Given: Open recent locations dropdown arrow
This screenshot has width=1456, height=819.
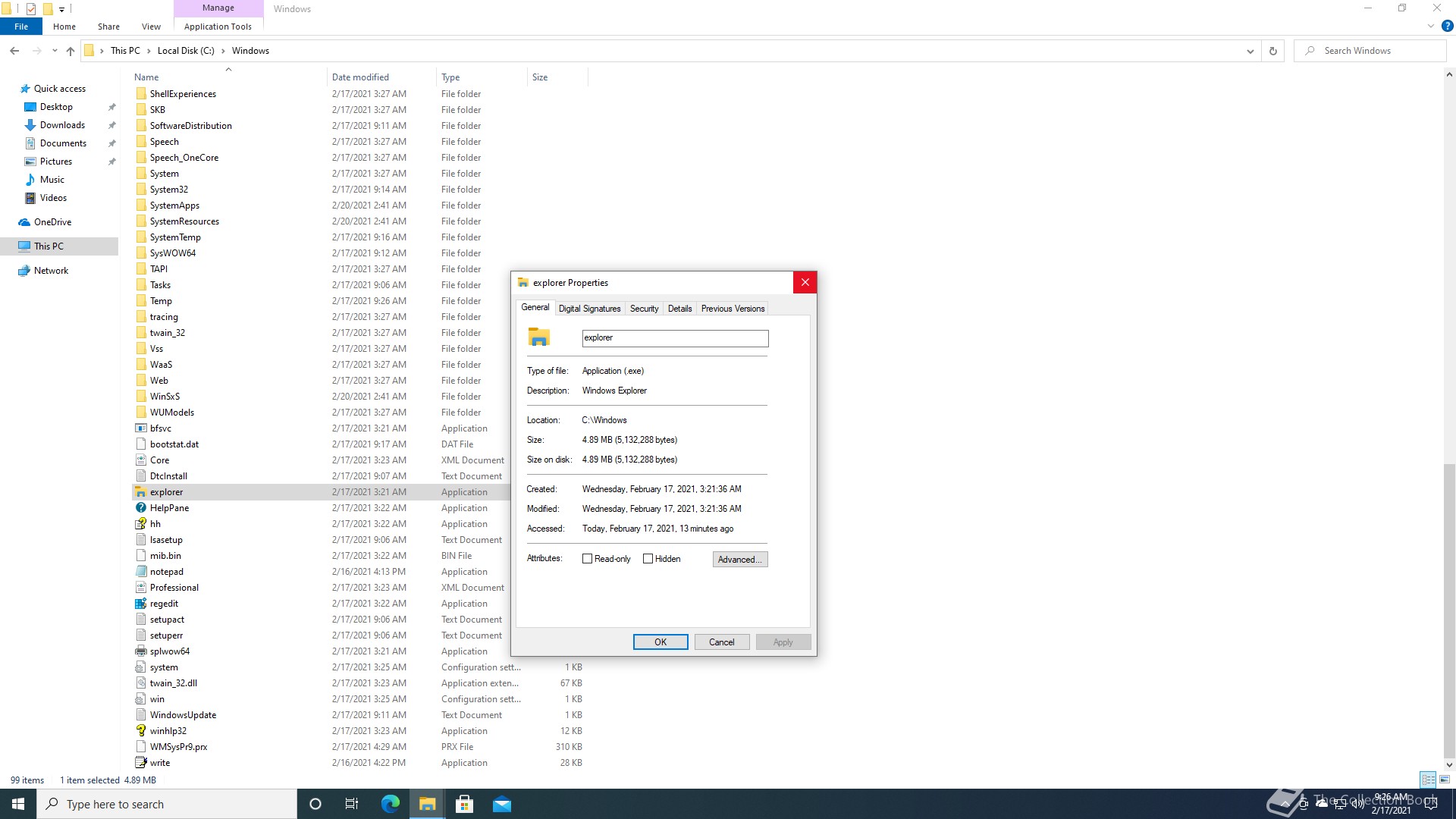Looking at the screenshot, I should pos(55,51).
